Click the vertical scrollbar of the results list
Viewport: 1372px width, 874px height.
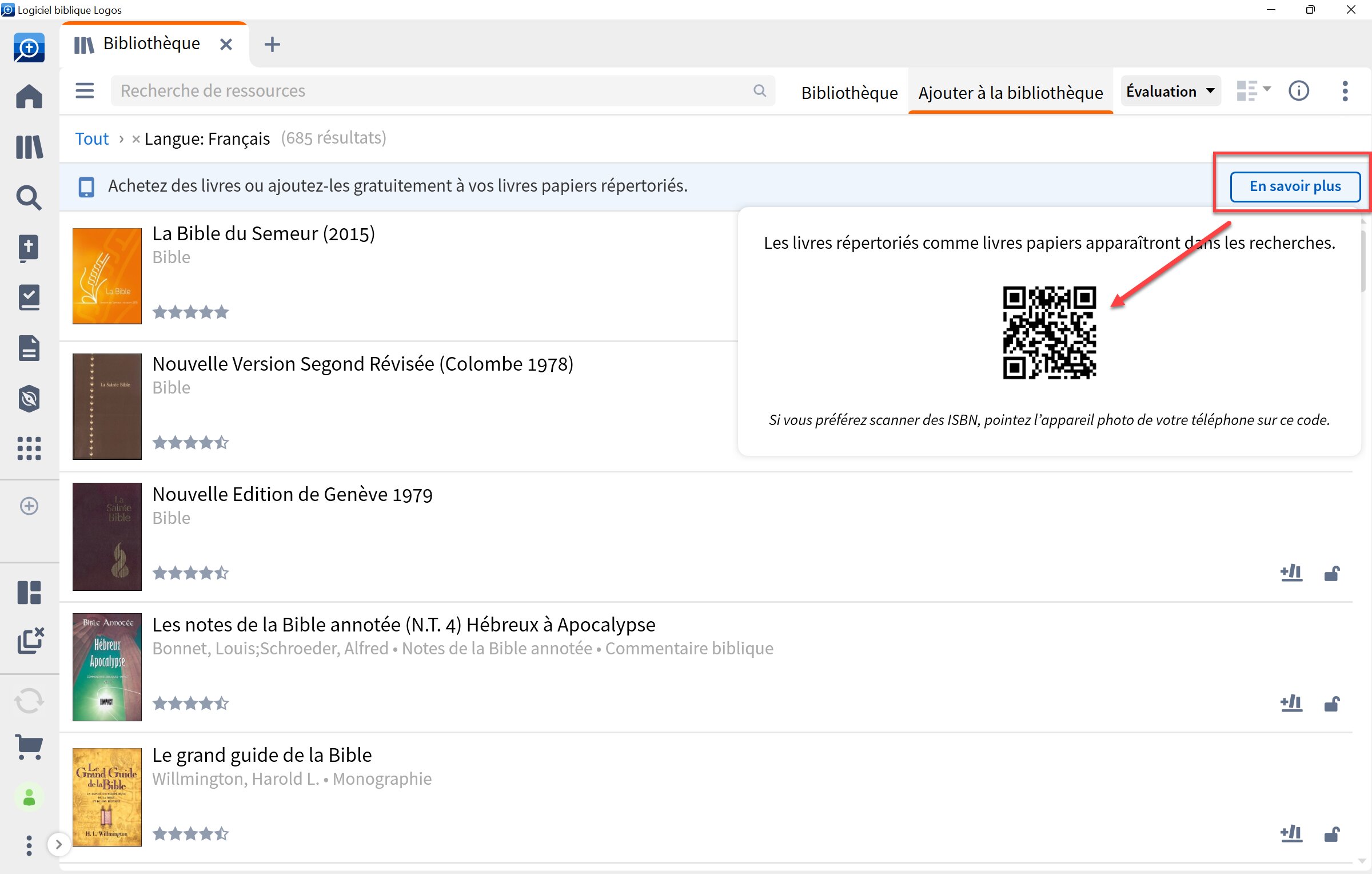coord(1365,260)
